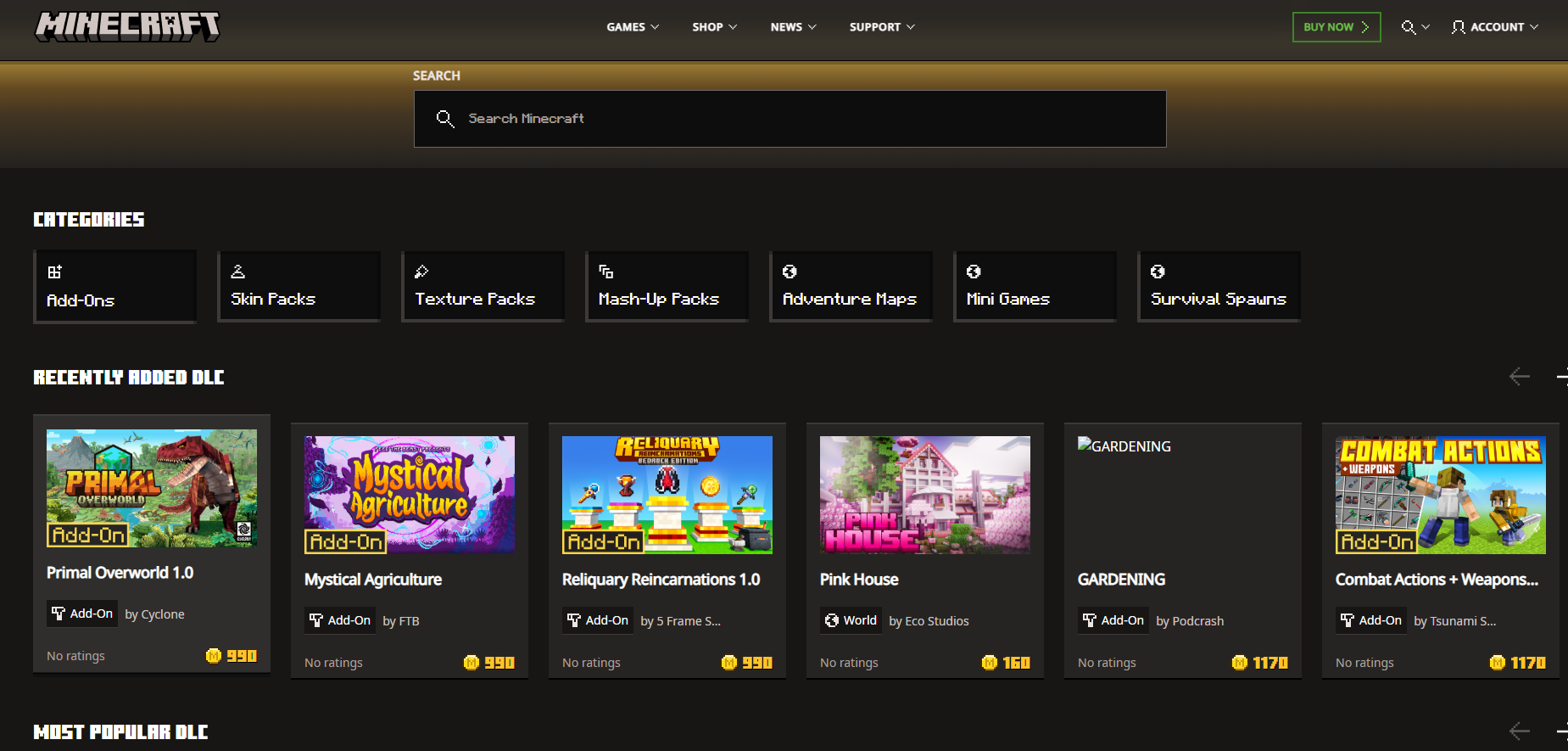Click Minecoin icon on GARDENING card
This screenshot has height=751, width=1568.
click(x=1240, y=663)
